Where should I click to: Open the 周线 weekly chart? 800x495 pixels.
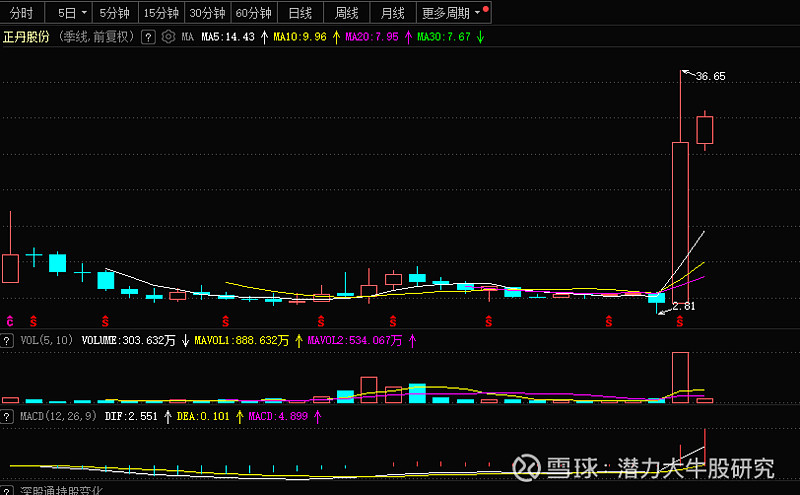point(346,13)
